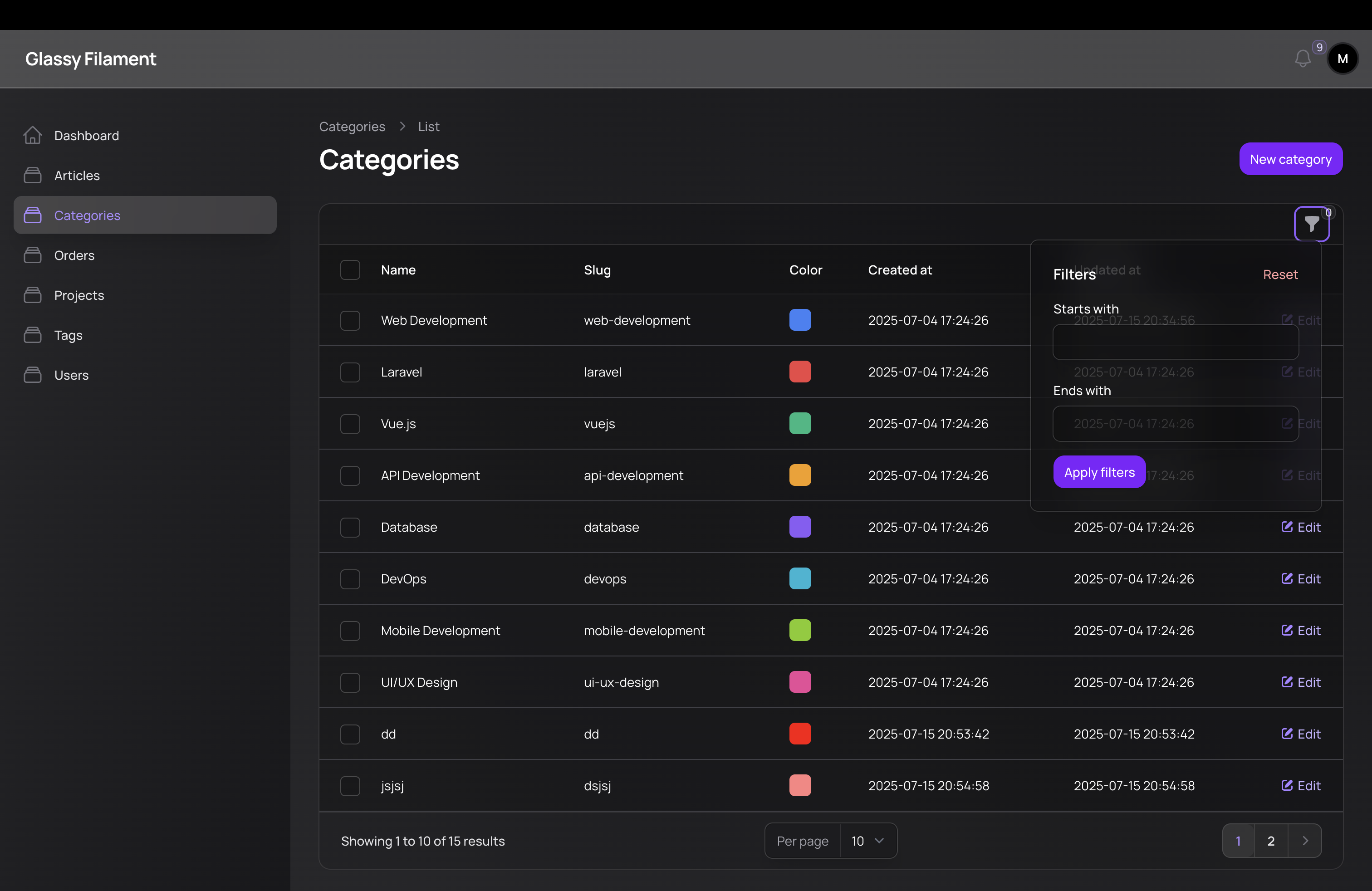Click the Dashboard home icon
1372x891 pixels.
[33, 136]
